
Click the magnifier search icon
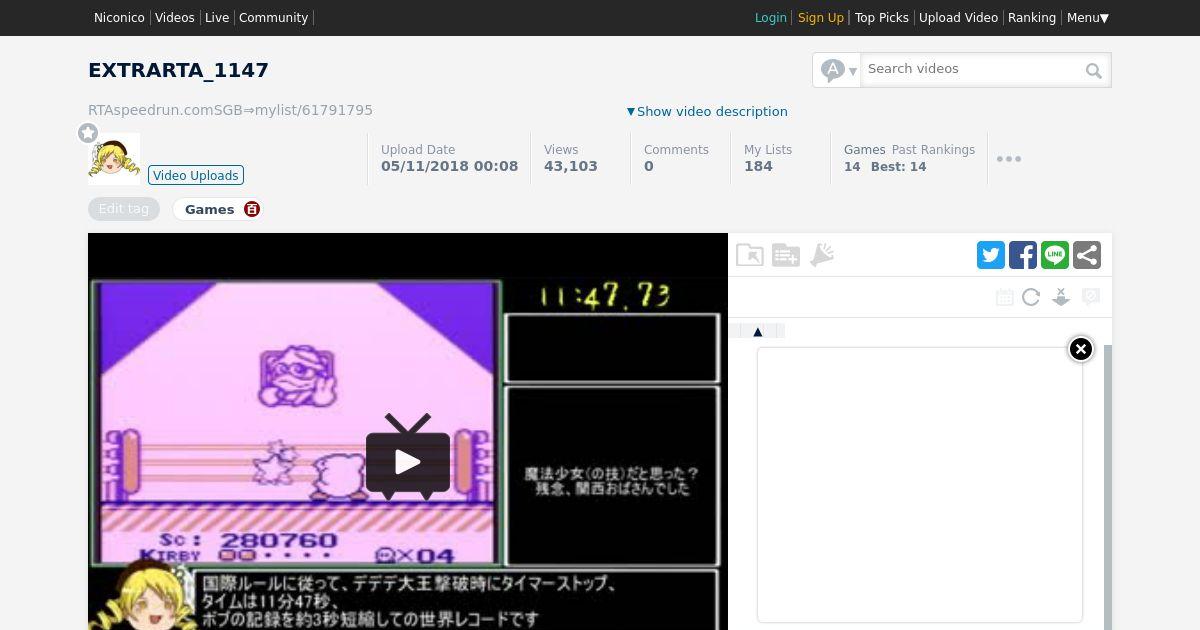click(1094, 70)
